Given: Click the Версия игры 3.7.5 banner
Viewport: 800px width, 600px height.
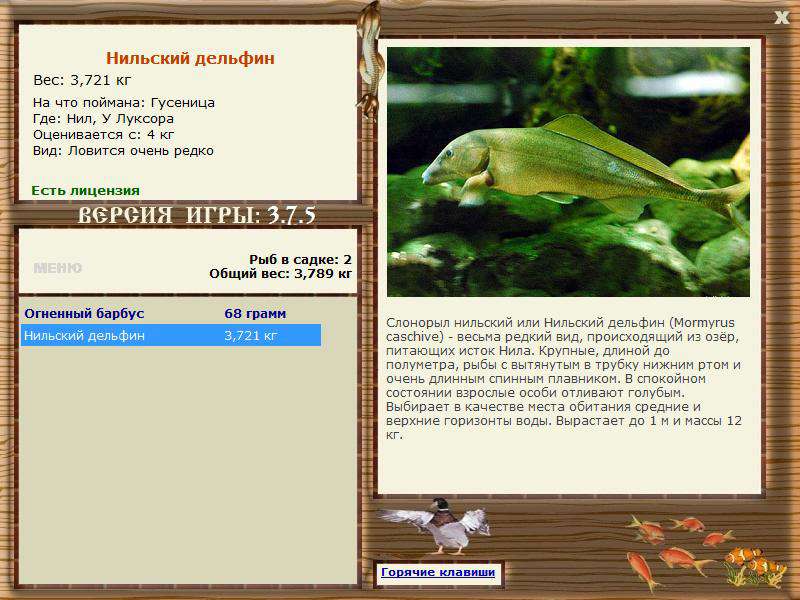Looking at the screenshot, I should click(196, 215).
